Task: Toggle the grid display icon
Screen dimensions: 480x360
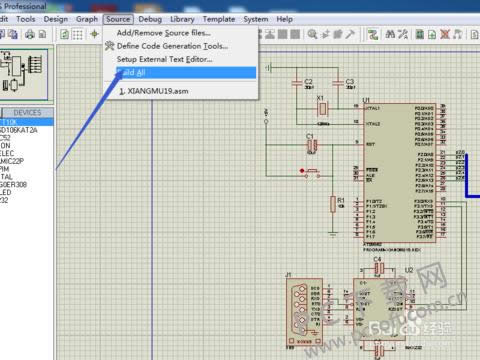Action: tap(78, 34)
